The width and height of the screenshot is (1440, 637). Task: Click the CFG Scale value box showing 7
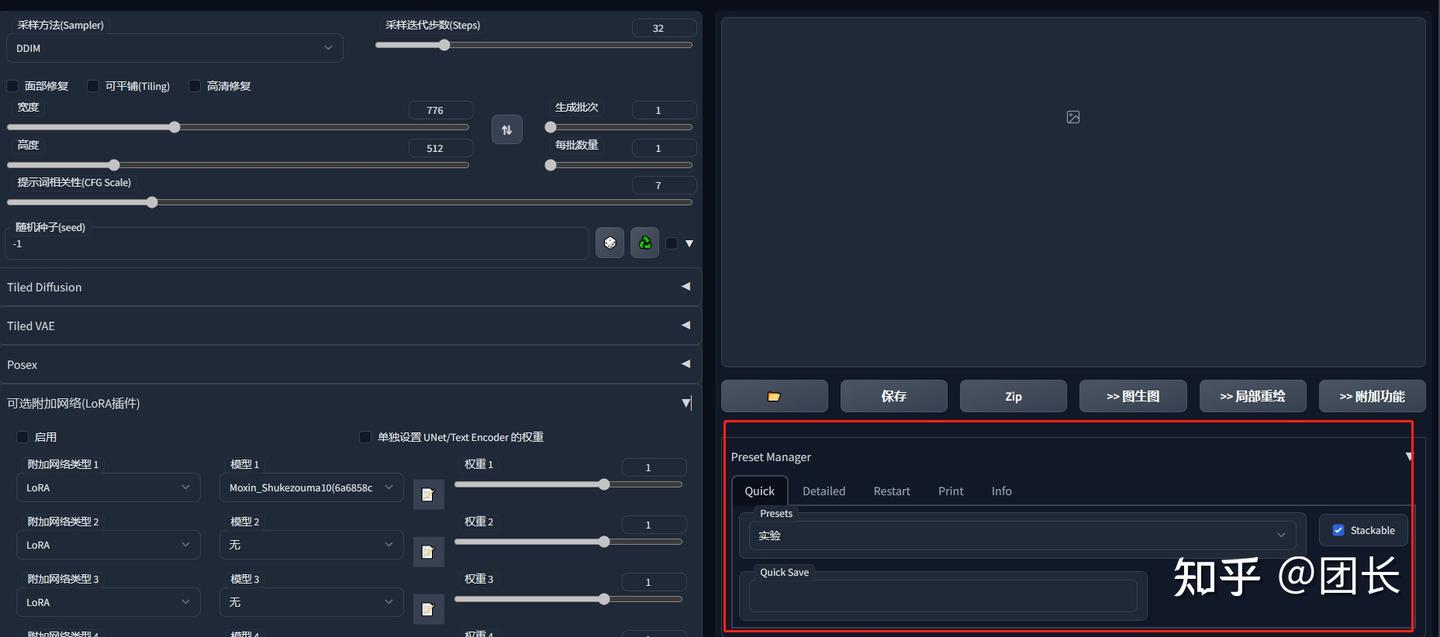pyautogui.click(x=664, y=185)
